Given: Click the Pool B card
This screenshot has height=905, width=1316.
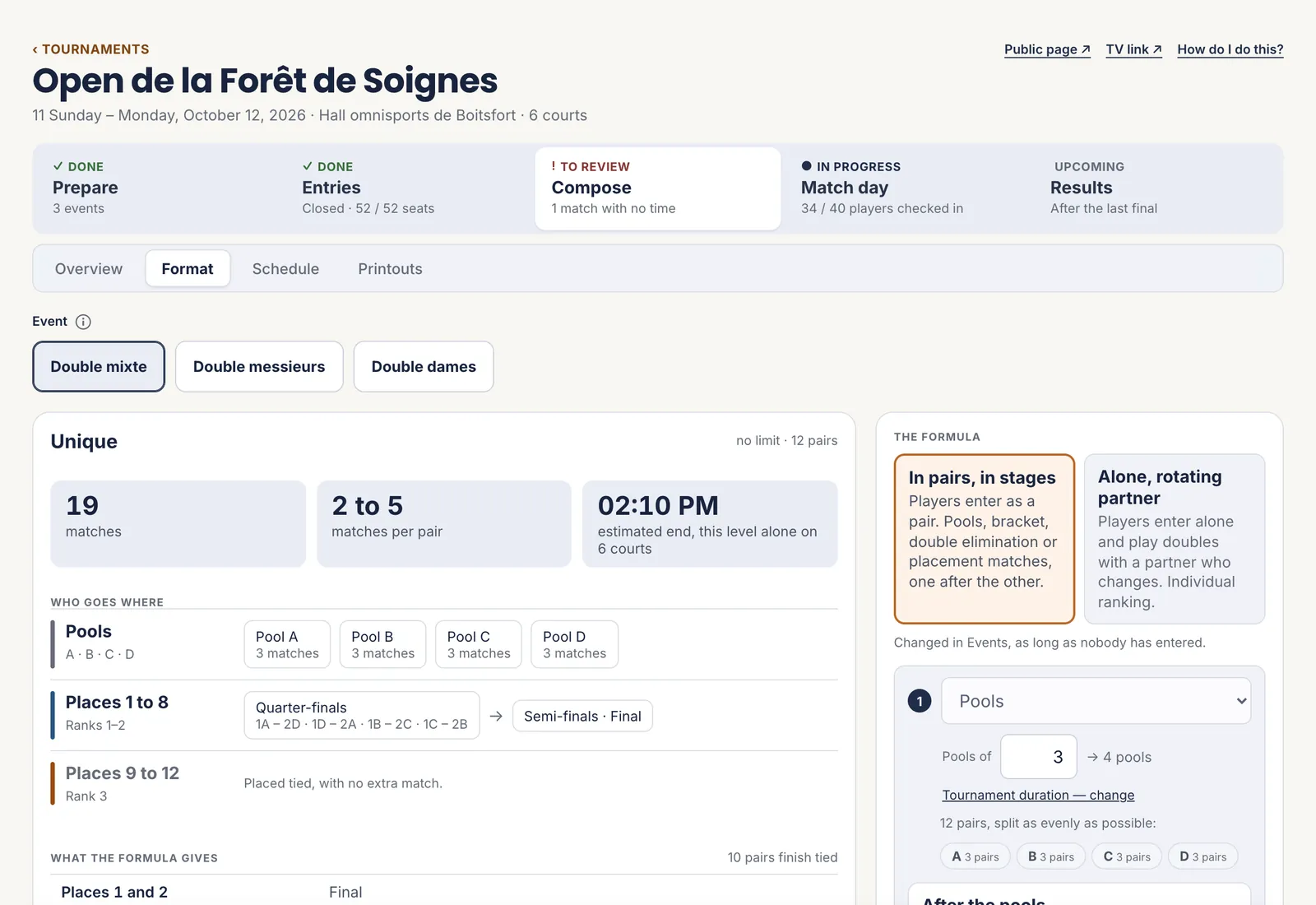Looking at the screenshot, I should tap(383, 644).
